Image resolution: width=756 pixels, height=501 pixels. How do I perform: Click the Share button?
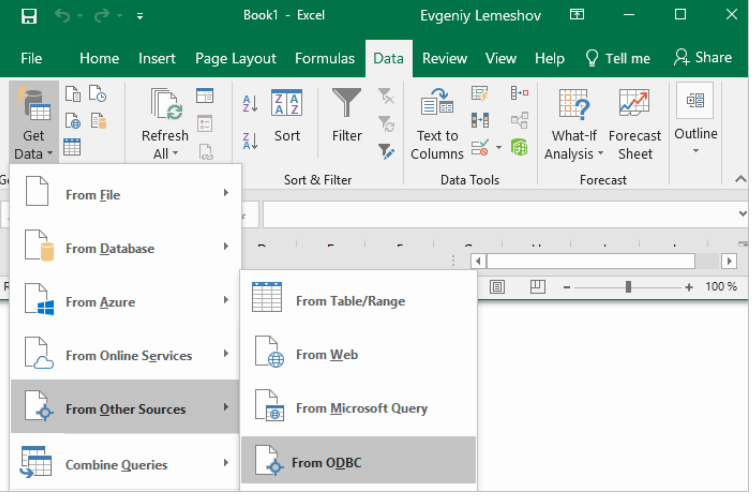tap(703, 57)
